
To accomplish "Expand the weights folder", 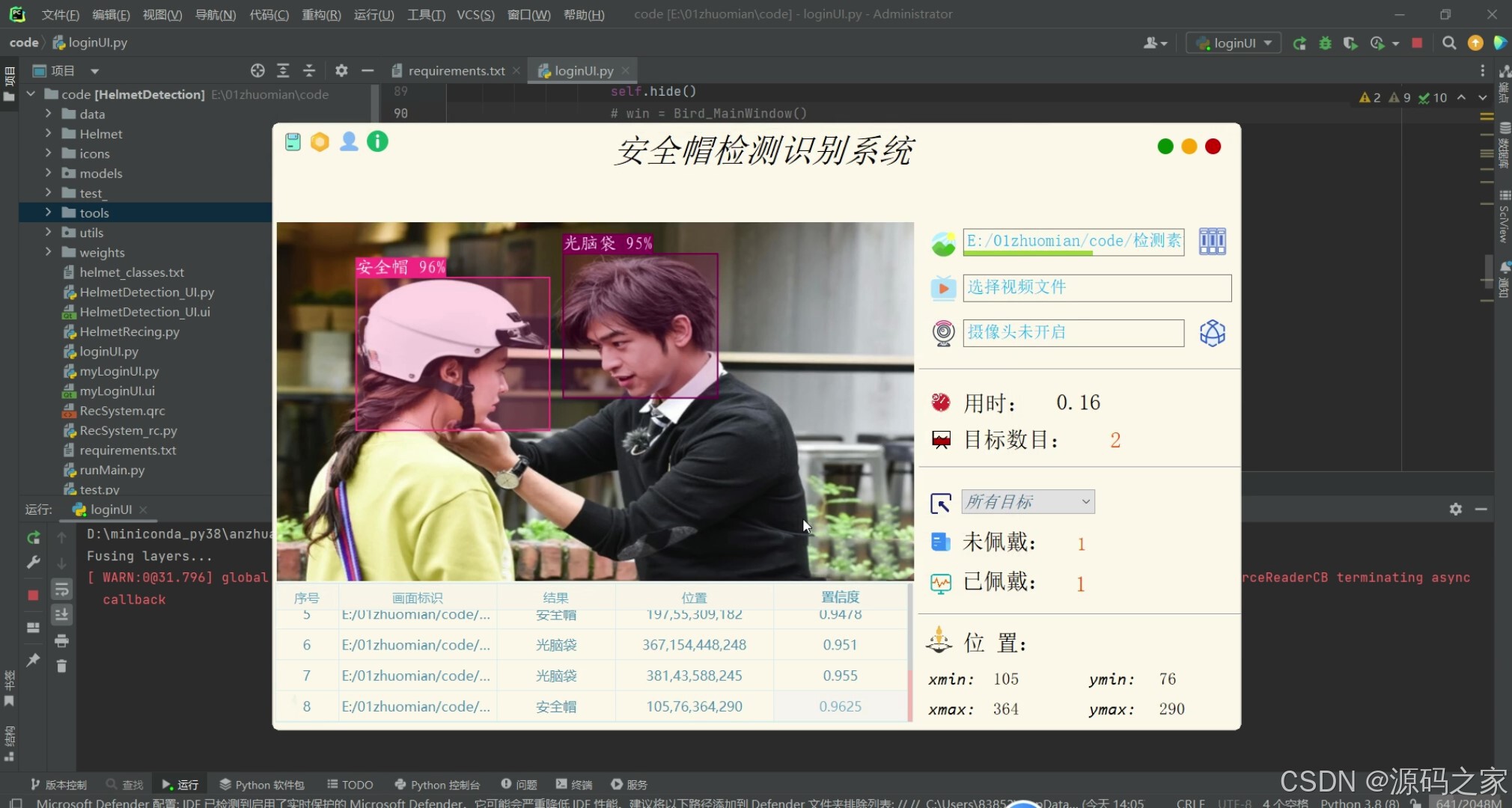I will (x=48, y=252).
